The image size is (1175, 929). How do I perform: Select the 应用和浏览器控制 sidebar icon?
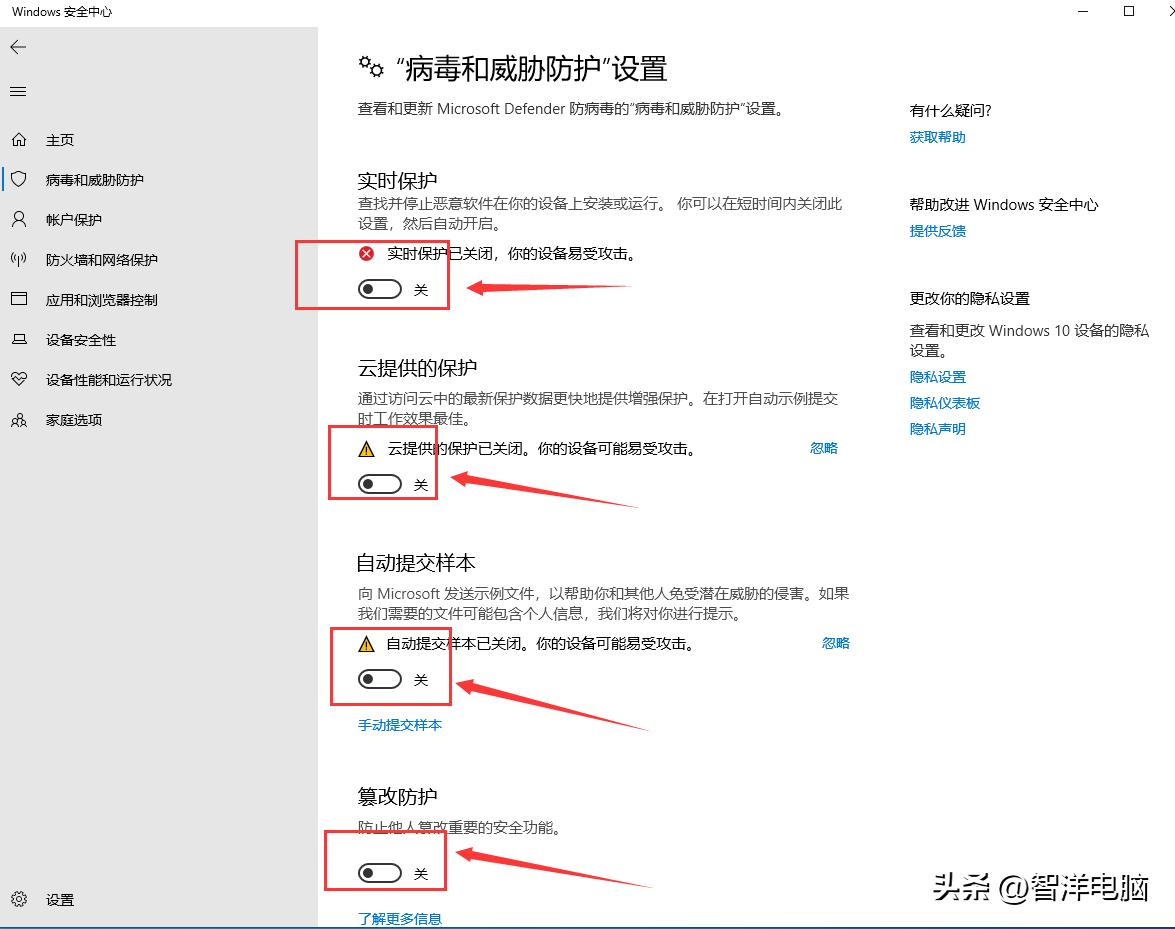click(17, 299)
